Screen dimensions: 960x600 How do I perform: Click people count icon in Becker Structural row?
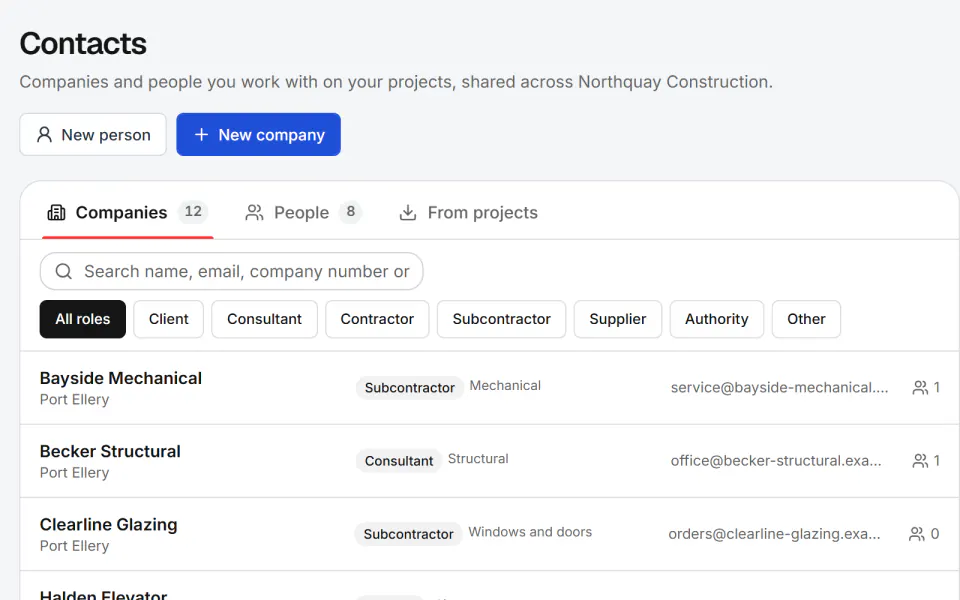[x=920, y=460]
